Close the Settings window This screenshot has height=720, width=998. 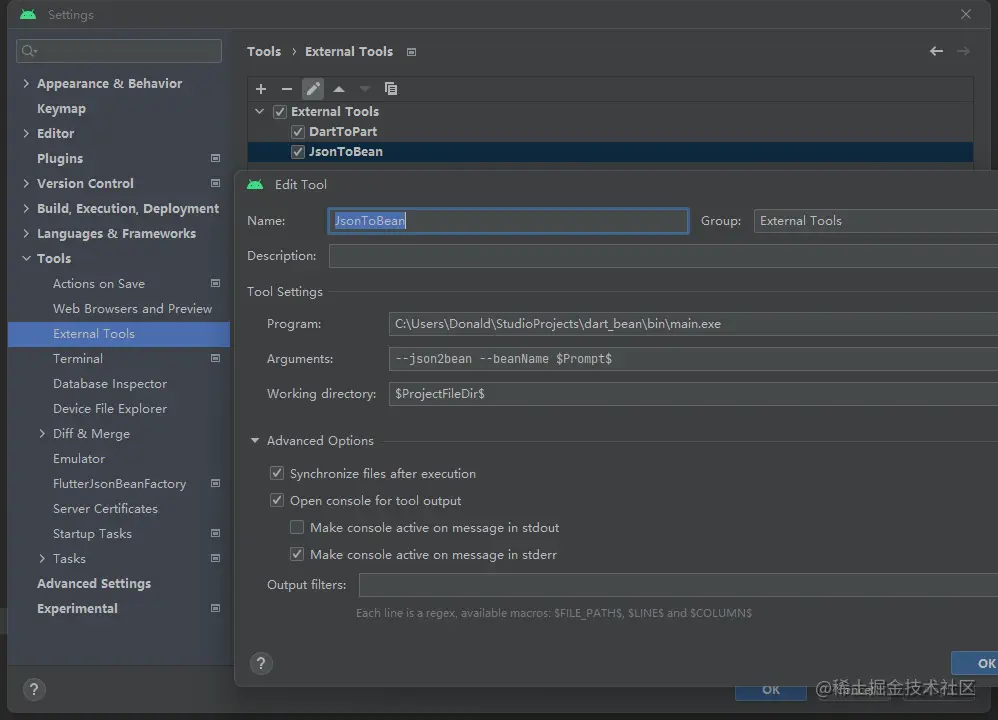pos(966,14)
